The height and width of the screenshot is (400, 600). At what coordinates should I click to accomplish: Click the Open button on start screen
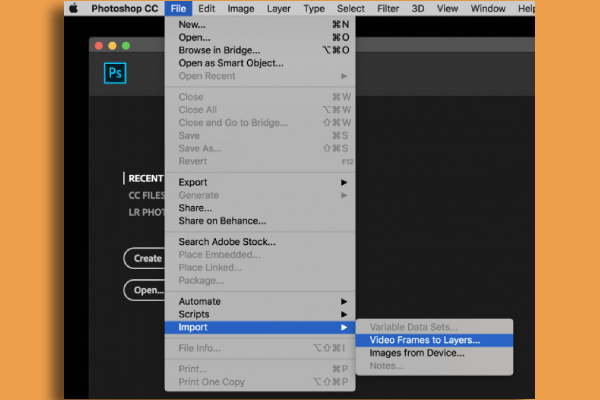coord(144,290)
